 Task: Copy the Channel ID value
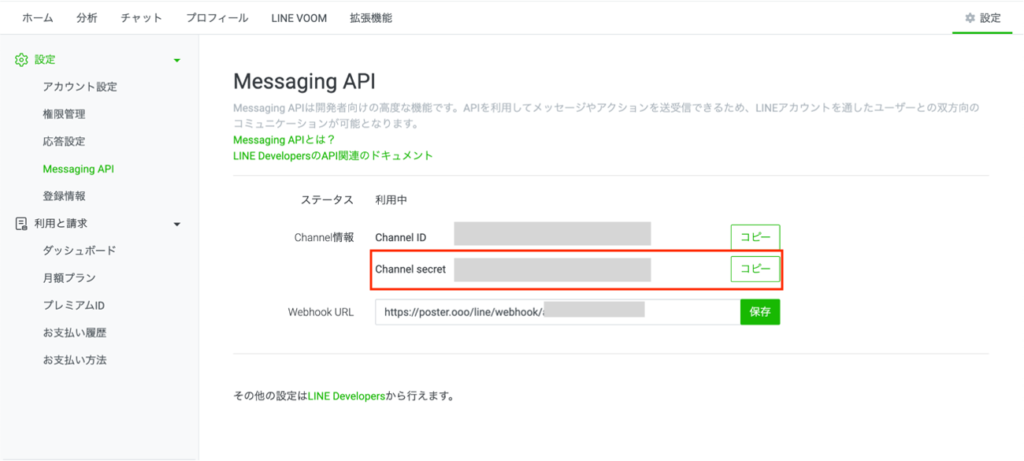tap(755, 237)
